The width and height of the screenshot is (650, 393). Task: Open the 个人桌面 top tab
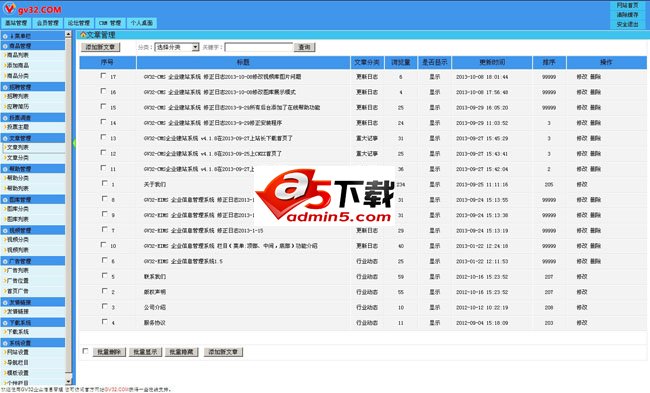(x=142, y=23)
